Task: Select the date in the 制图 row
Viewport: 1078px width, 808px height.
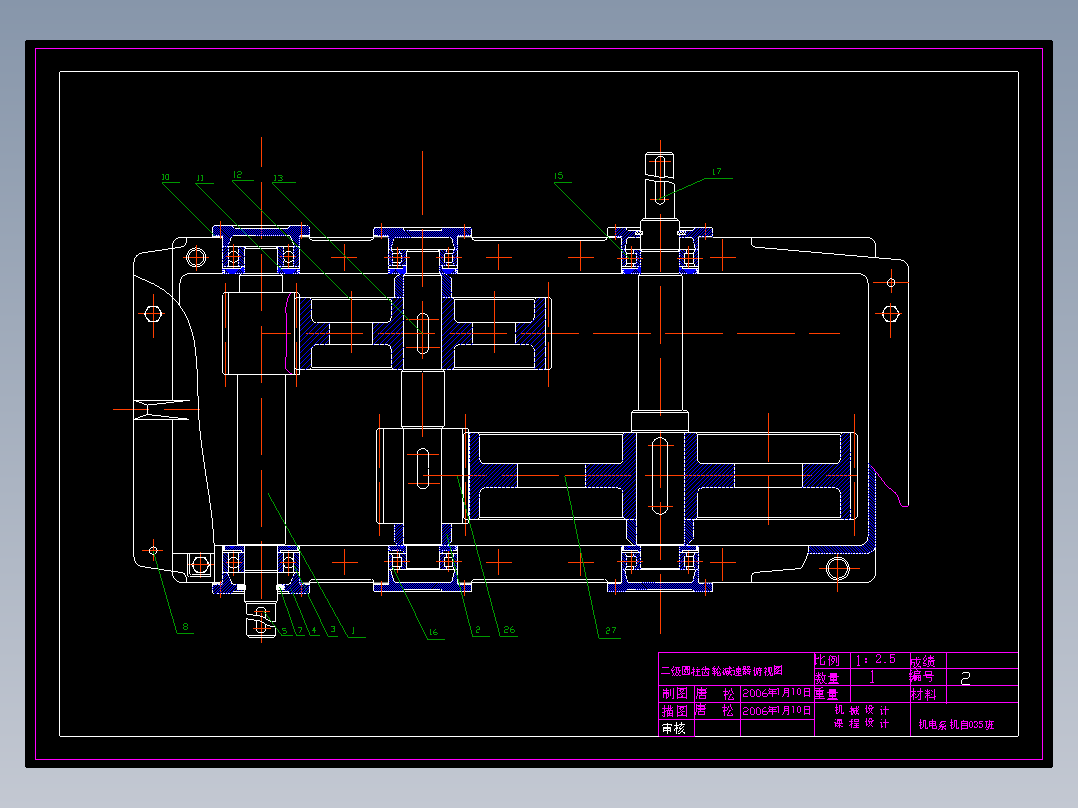Action: [x=777, y=693]
